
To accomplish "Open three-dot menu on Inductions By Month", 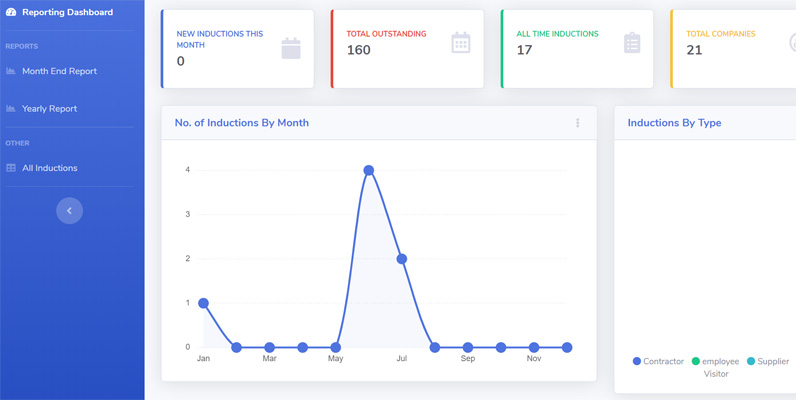I will tap(577, 123).
